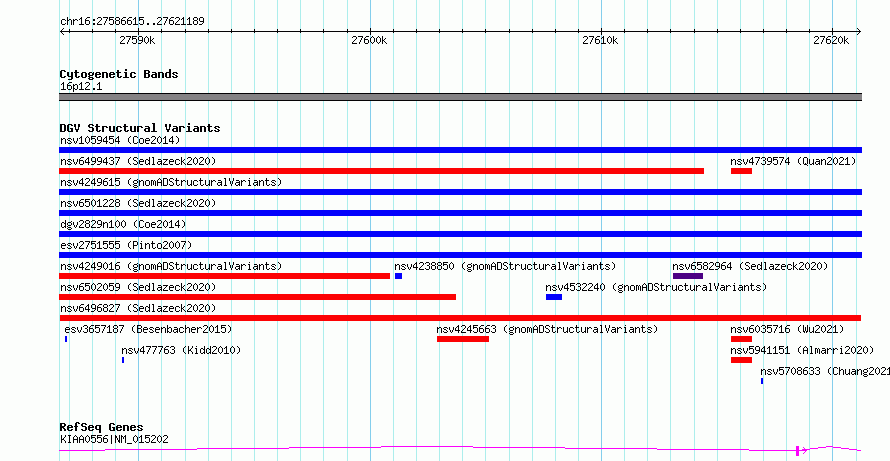
Task: Select the gray 16p12.1 cytogenetic band bar
Action: 460,97
